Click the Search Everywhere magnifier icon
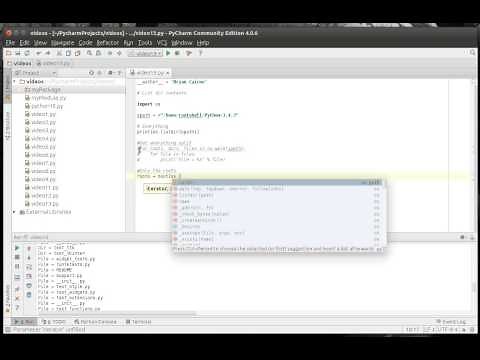 472,53
